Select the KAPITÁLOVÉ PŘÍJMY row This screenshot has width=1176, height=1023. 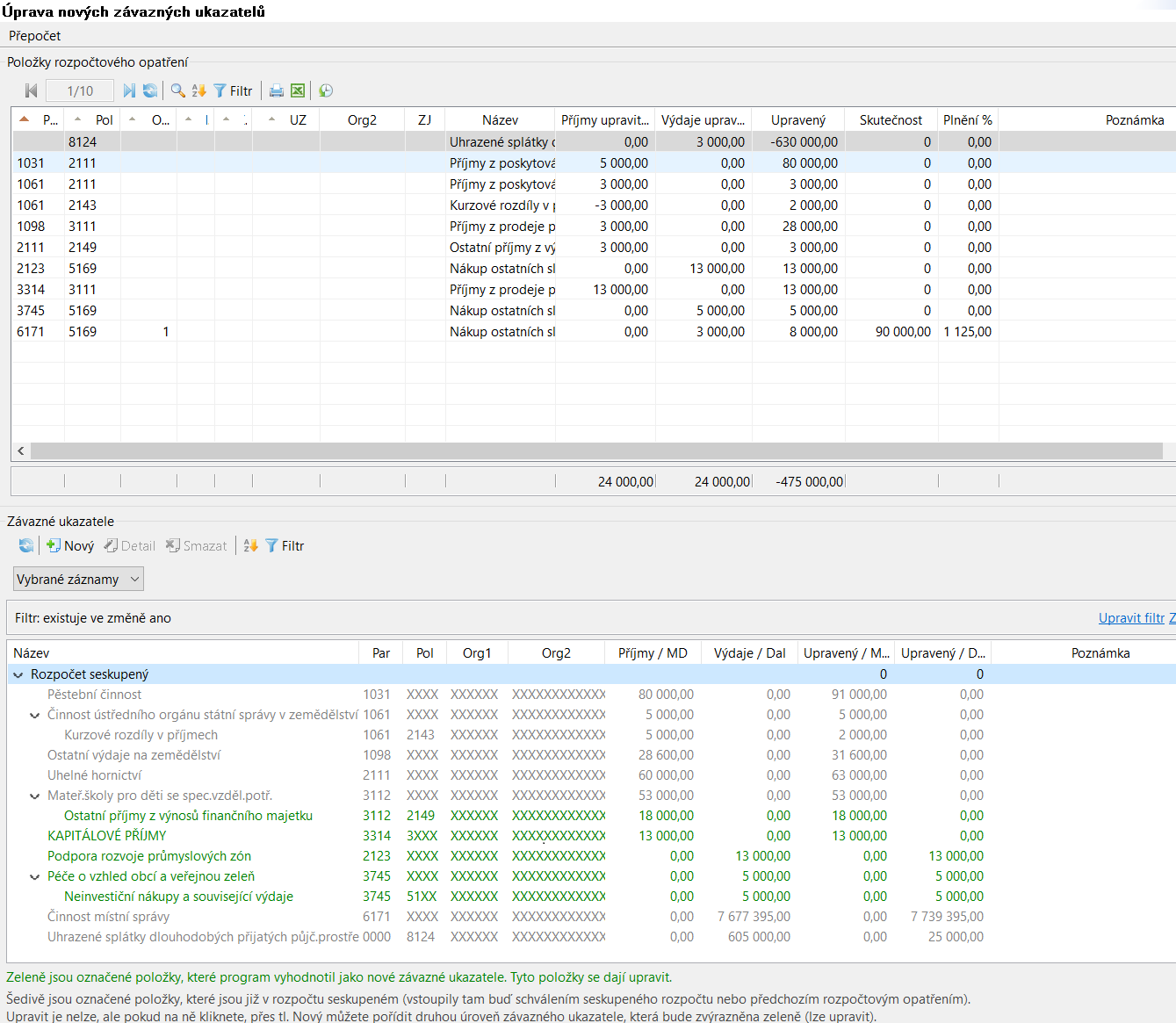591,836
